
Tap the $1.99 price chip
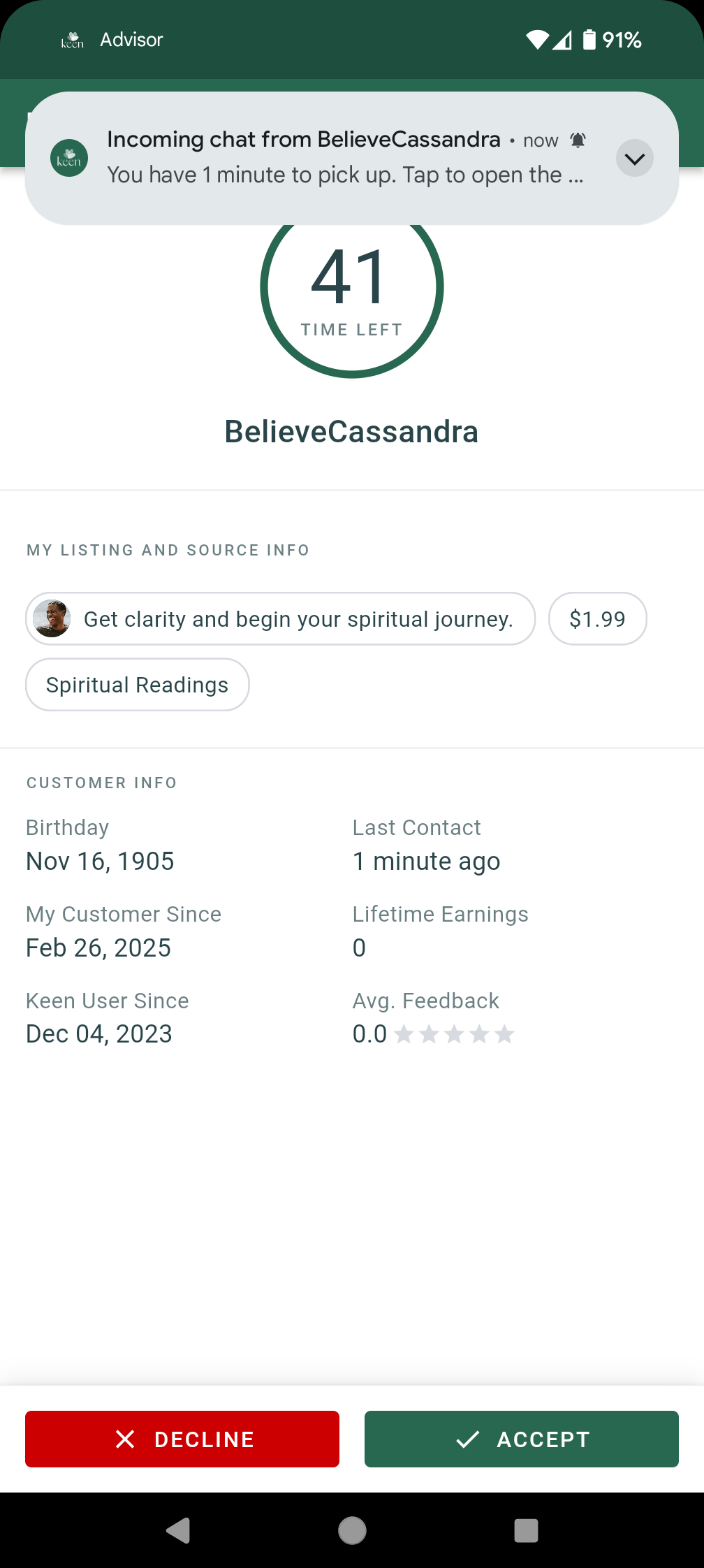[598, 618]
